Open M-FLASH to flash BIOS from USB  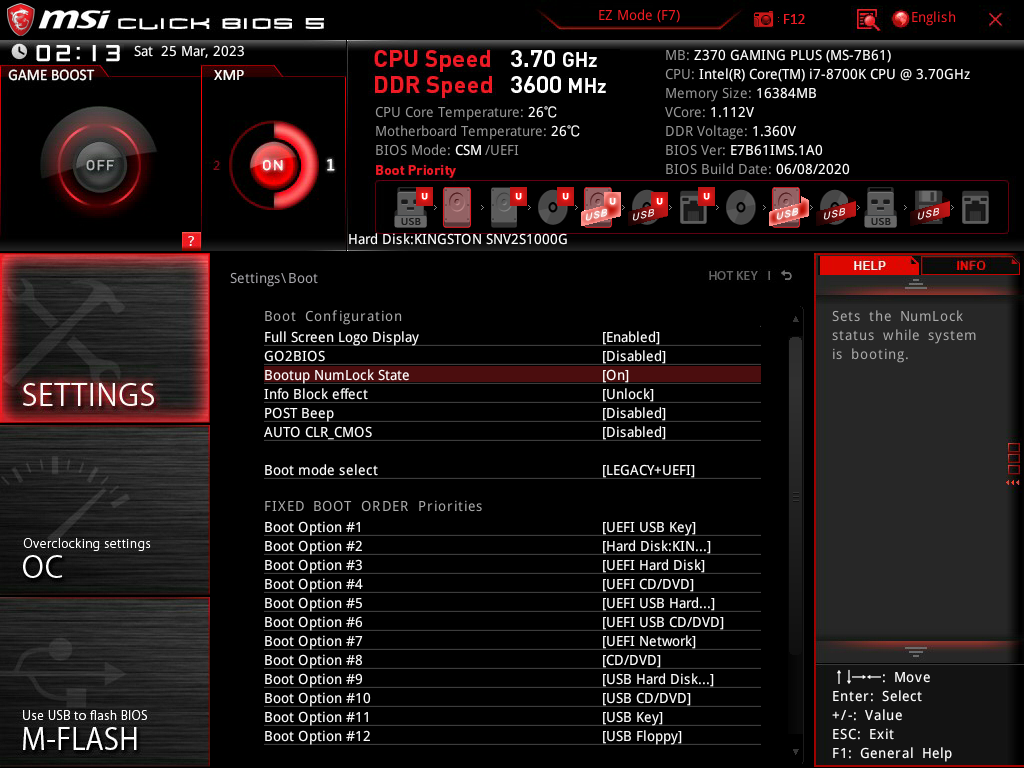coord(104,682)
